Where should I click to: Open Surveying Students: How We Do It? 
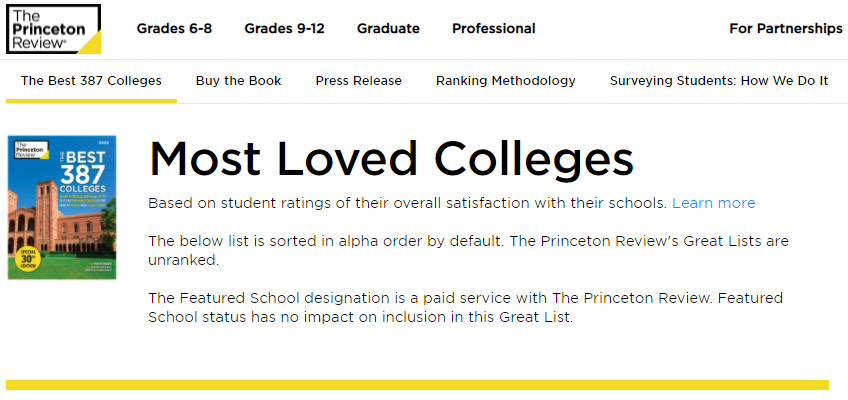718,81
